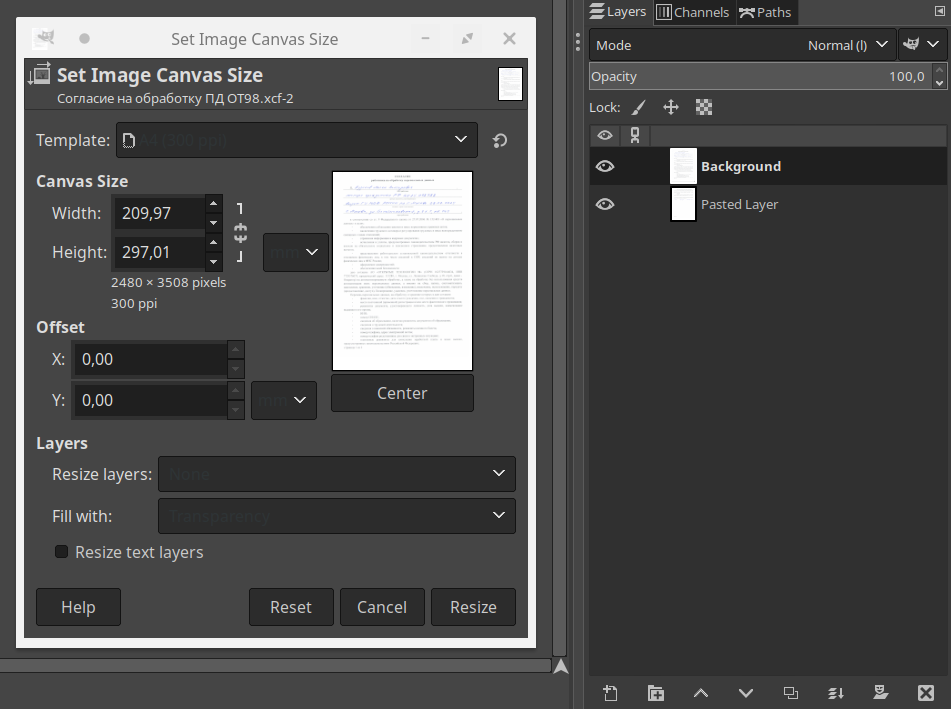Toggle the lock pixels brush icon
Image resolution: width=951 pixels, height=709 pixels.
coord(639,107)
